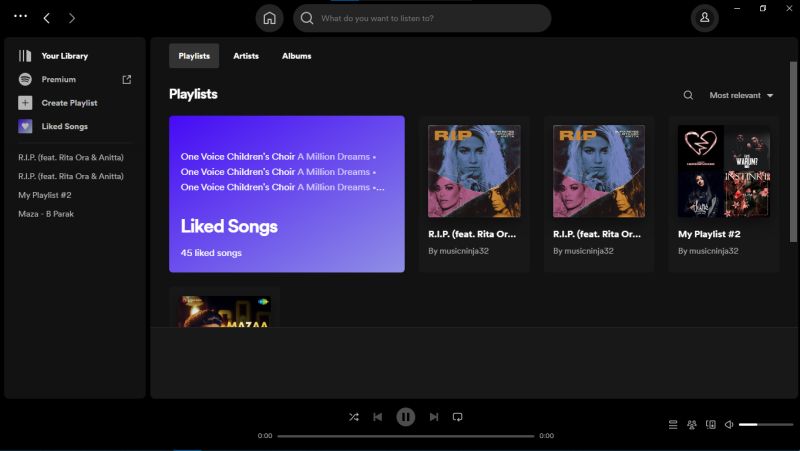This screenshot has width=800, height=451.
Task: Click '45 liked songs' text
Action: coord(211,253)
